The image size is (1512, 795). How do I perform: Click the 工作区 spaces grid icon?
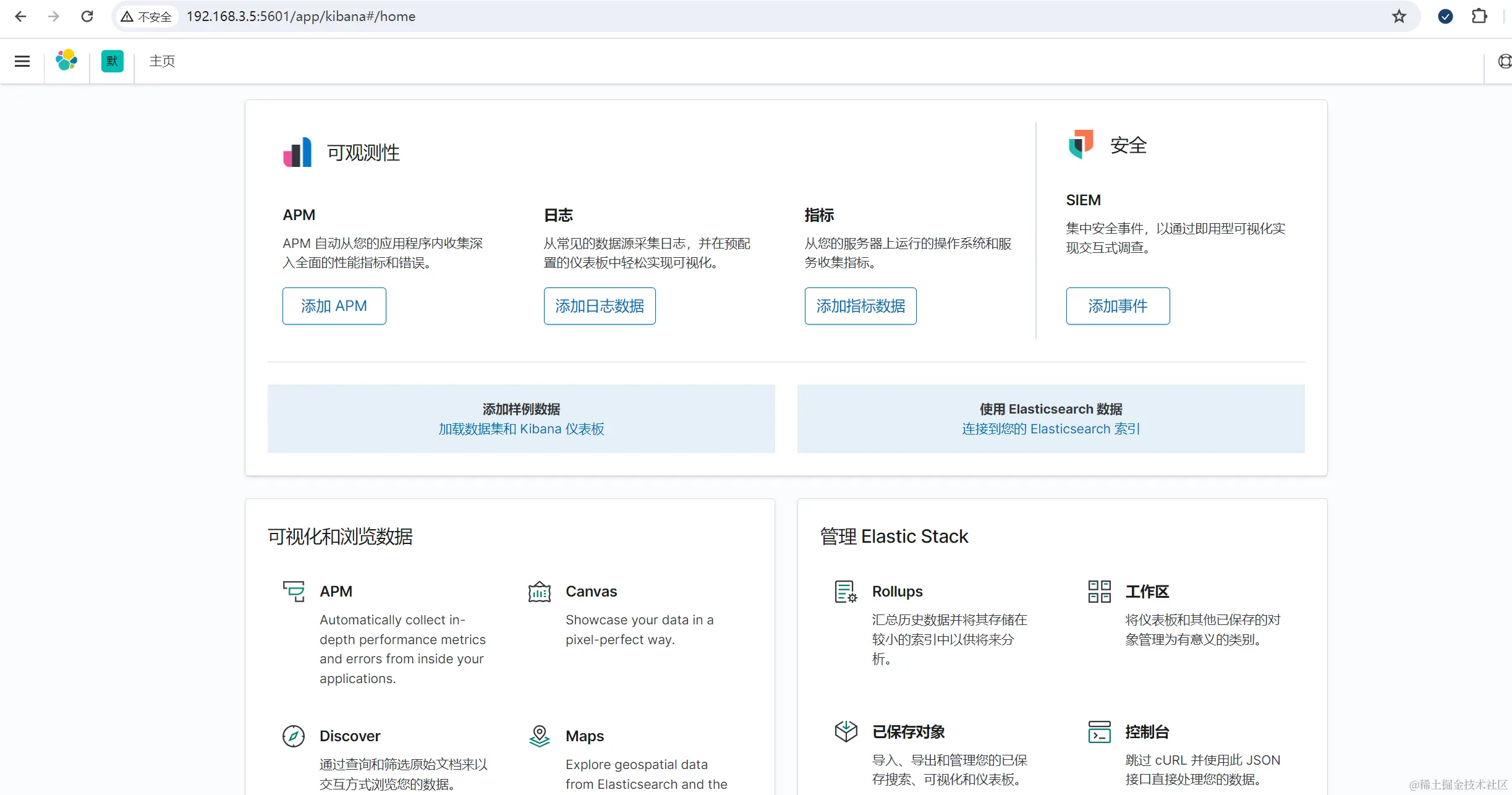pyautogui.click(x=1099, y=592)
